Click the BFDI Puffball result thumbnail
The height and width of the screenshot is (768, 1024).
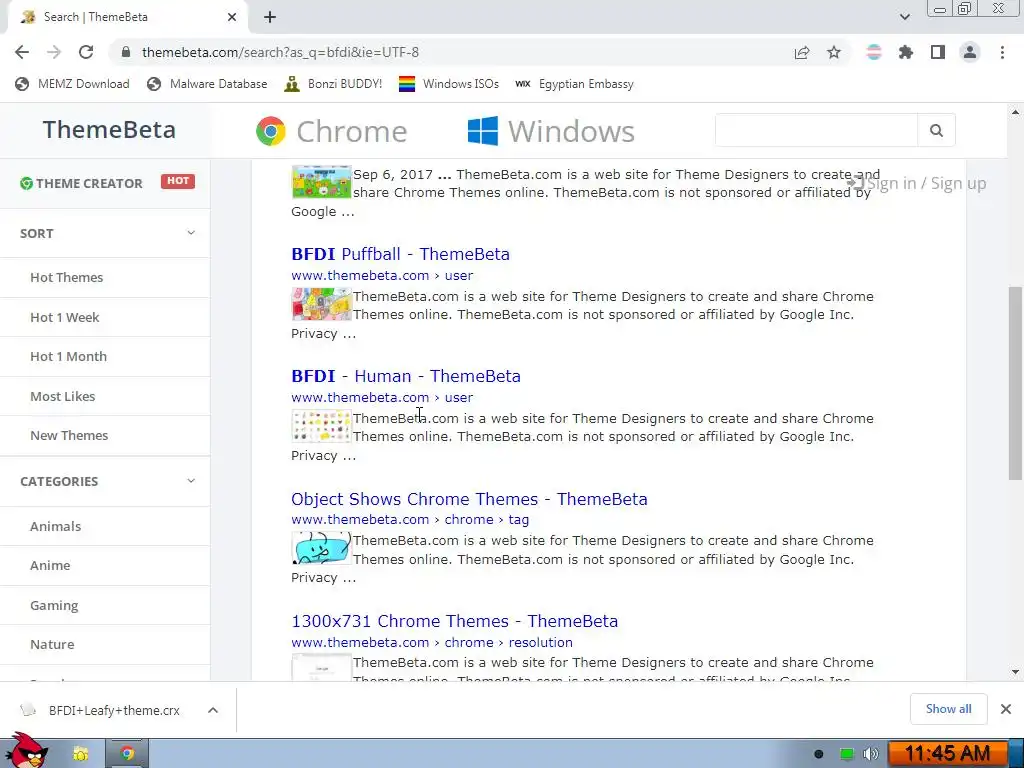(x=321, y=304)
